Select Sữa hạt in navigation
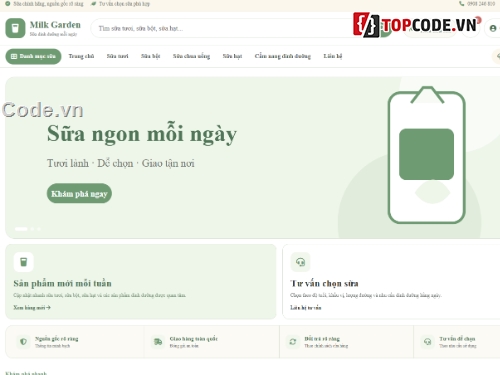Image resolution: width=500 pixels, height=375 pixels. click(x=232, y=56)
